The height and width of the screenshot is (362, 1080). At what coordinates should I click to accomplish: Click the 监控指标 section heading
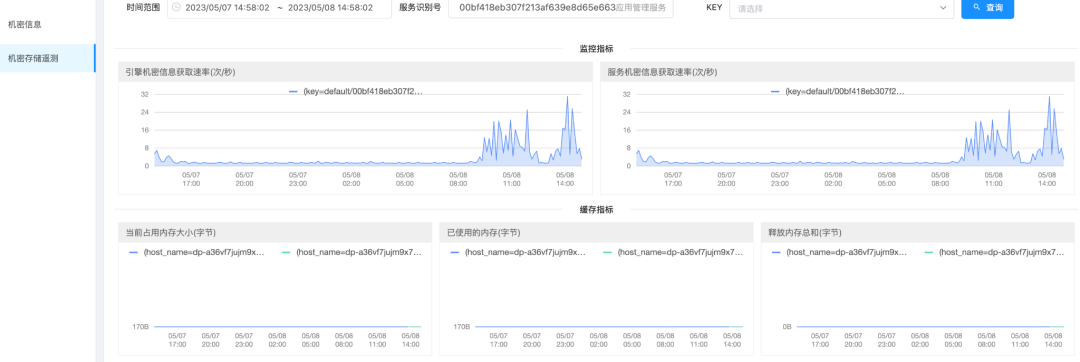coord(596,49)
